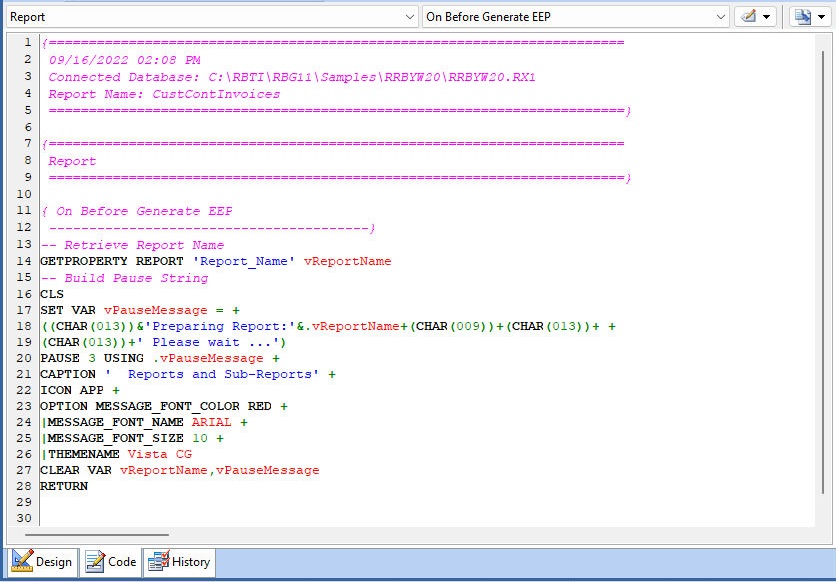Click the 'Build Pause String' comment
This screenshot has height=582, width=836.
point(124,278)
